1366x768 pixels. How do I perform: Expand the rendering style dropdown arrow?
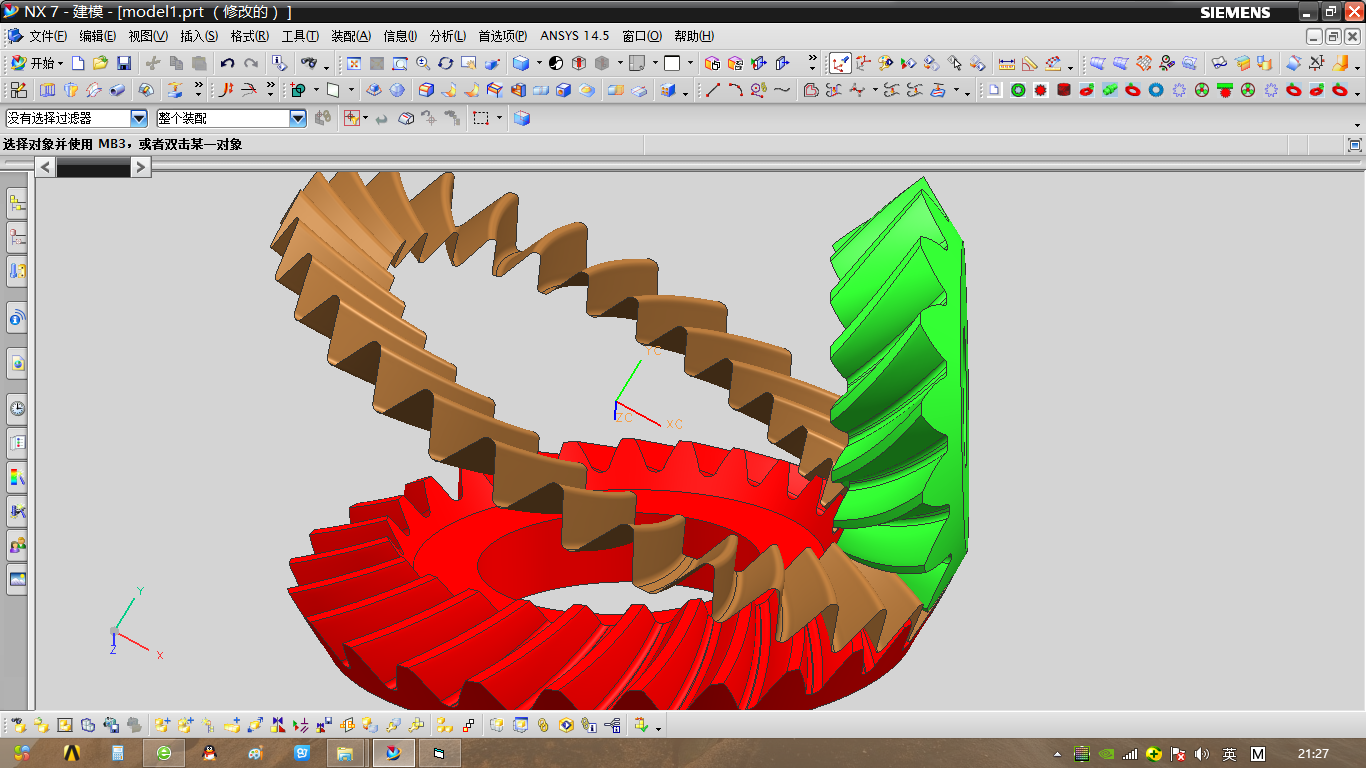coord(539,63)
